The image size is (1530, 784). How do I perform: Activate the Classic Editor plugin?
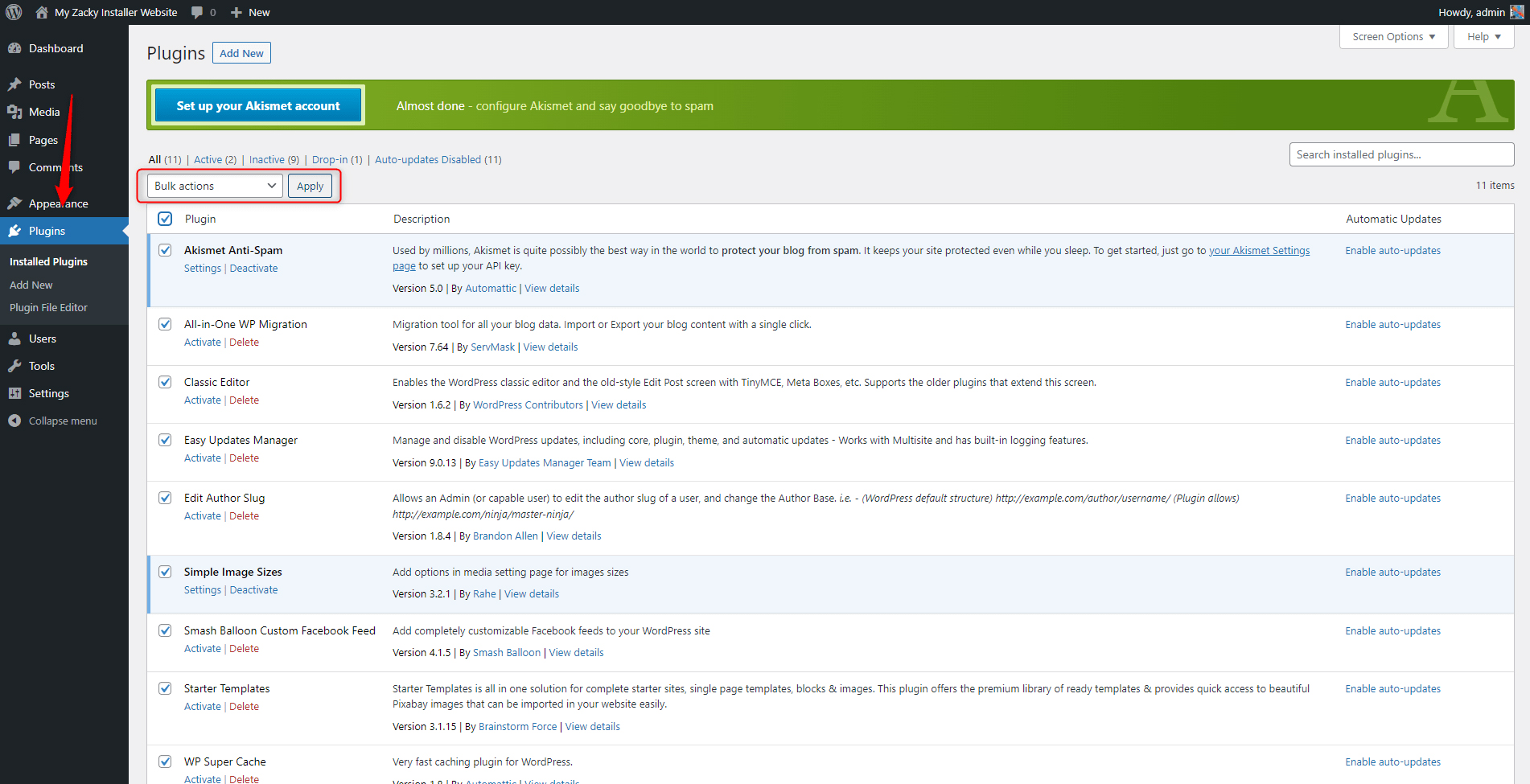(202, 400)
